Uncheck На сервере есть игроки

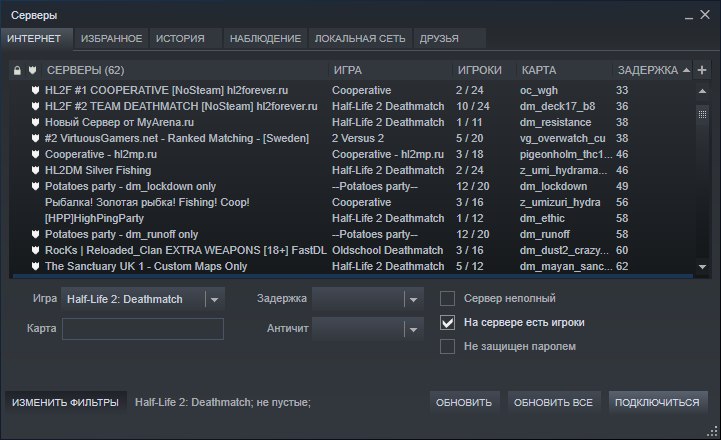447,322
